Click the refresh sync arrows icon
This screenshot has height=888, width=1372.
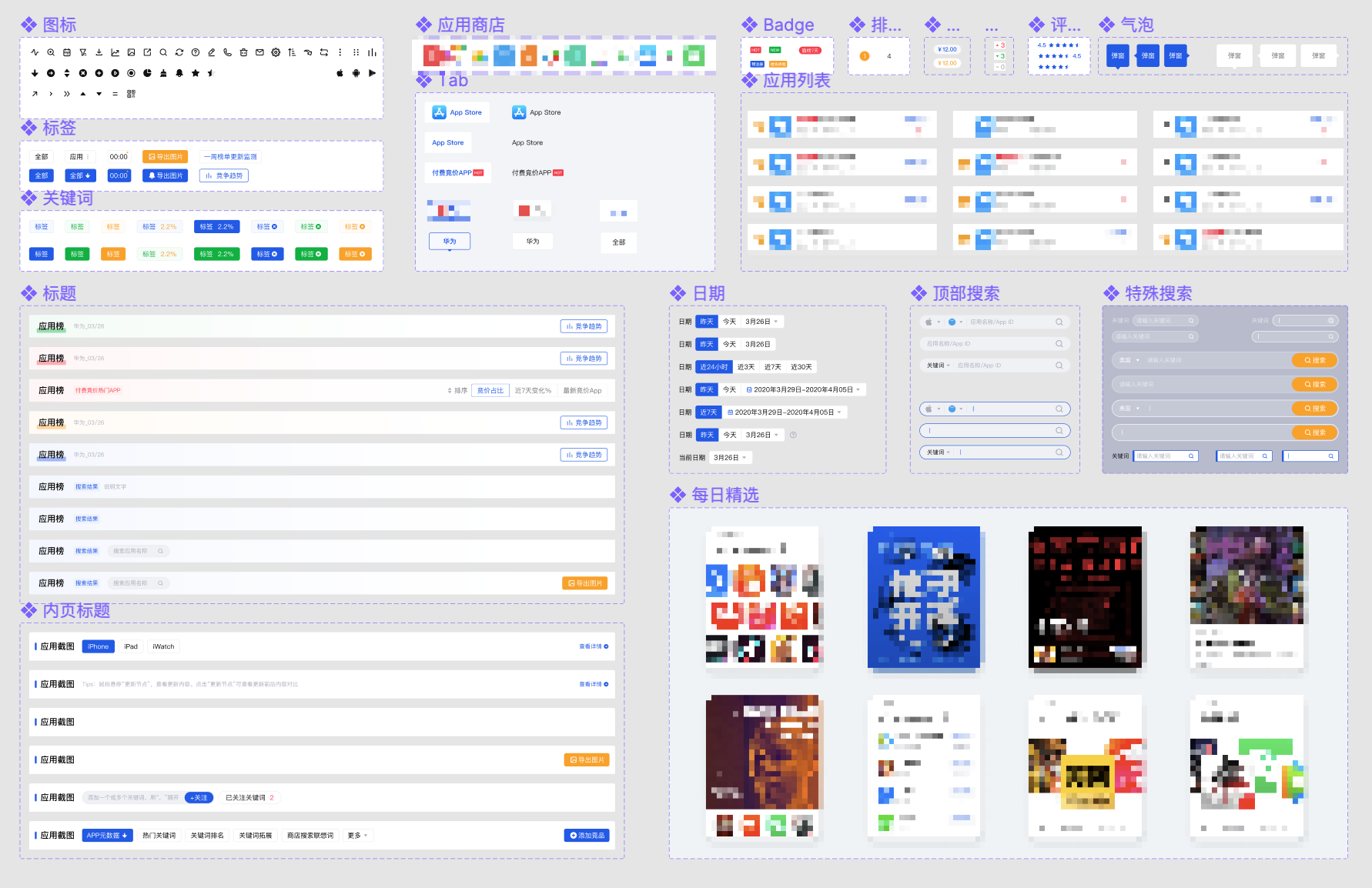pos(179,52)
